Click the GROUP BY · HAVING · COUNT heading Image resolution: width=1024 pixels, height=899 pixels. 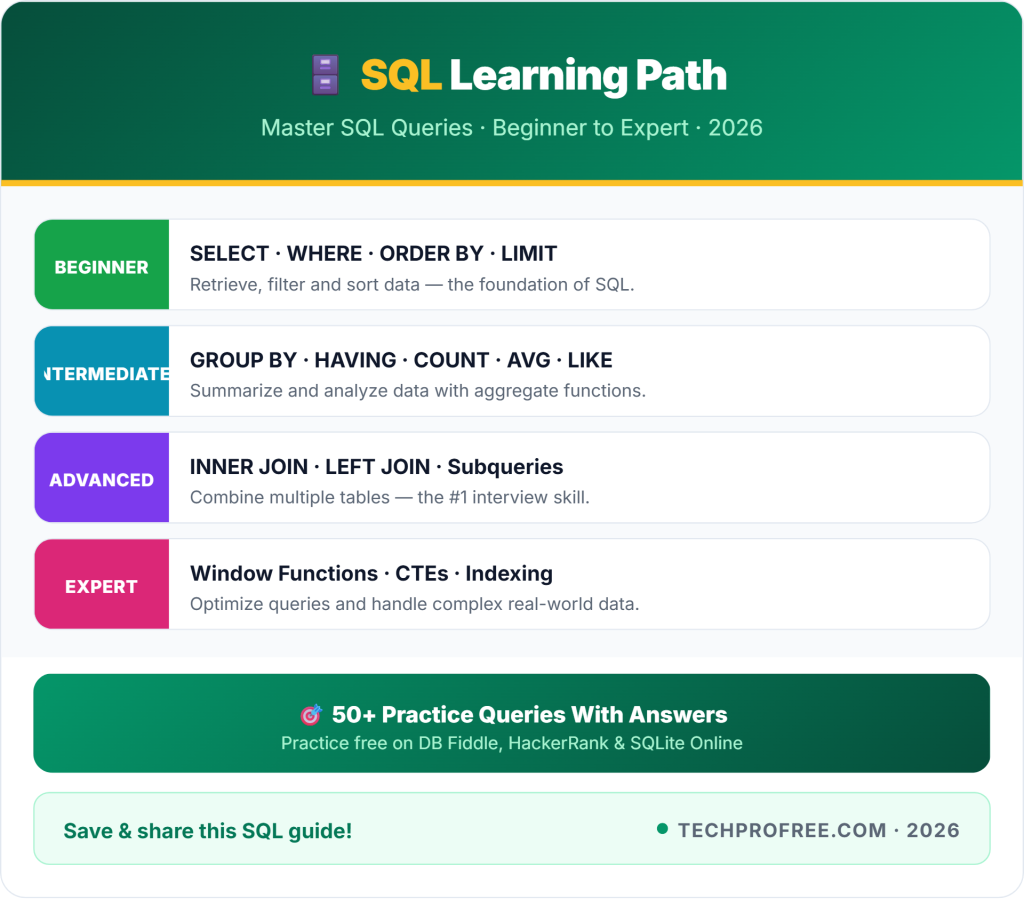point(401,360)
